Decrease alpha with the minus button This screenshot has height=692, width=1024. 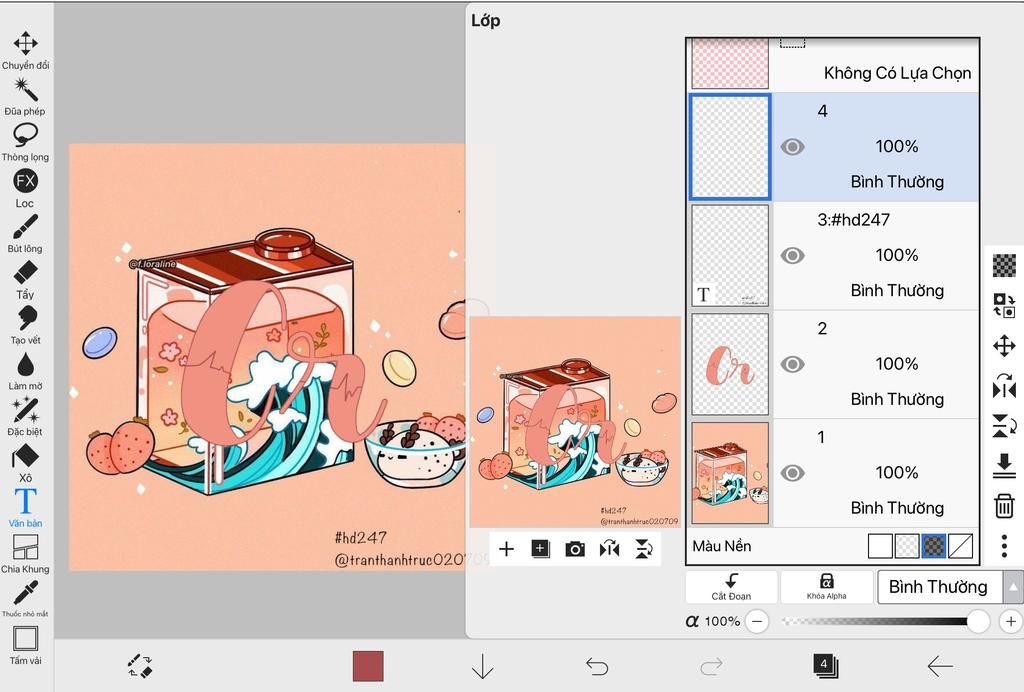(x=757, y=621)
